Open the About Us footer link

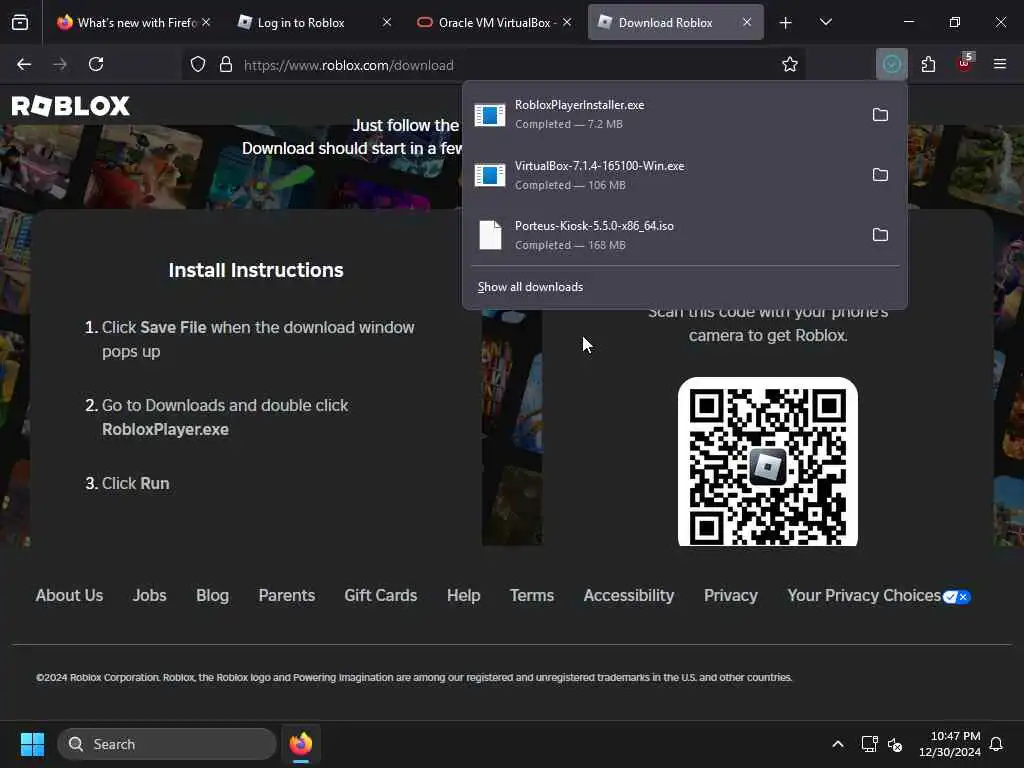[x=69, y=596]
